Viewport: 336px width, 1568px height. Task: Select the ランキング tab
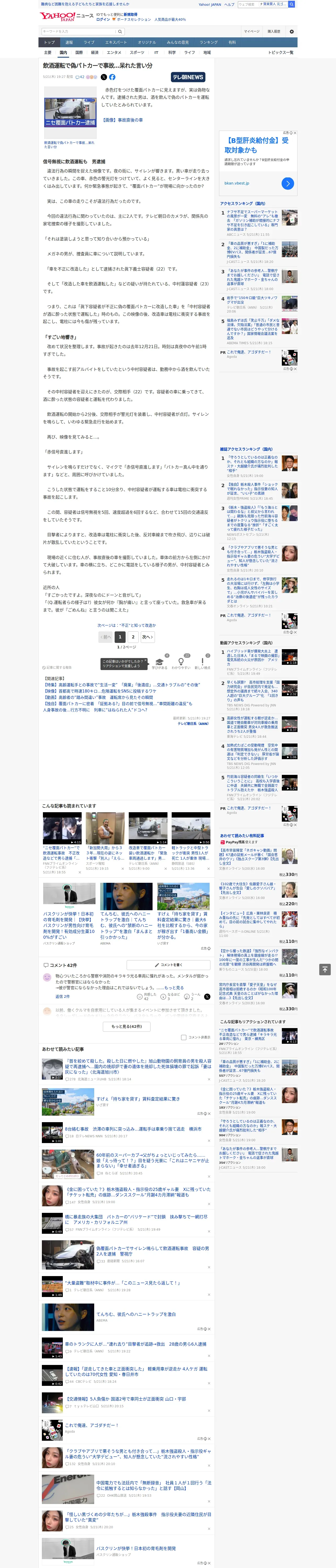tap(209, 43)
